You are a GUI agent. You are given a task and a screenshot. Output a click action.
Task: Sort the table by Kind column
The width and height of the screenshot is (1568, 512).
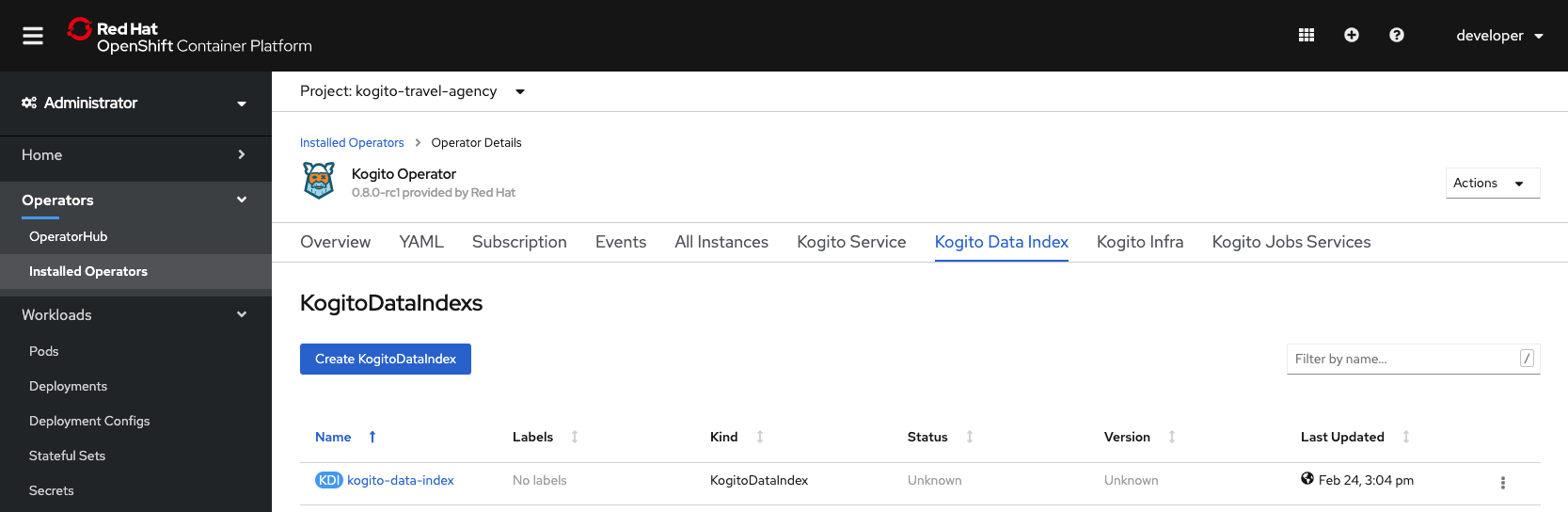click(x=737, y=437)
